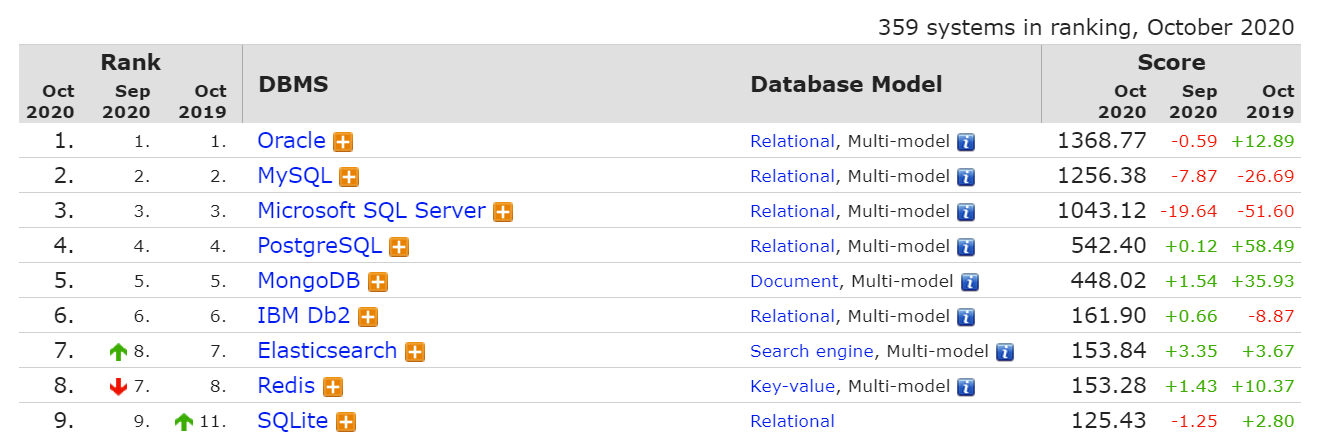Image resolution: width=1319 pixels, height=433 pixels.
Task: Click the Relational model link for MySQL
Action: (x=792, y=177)
